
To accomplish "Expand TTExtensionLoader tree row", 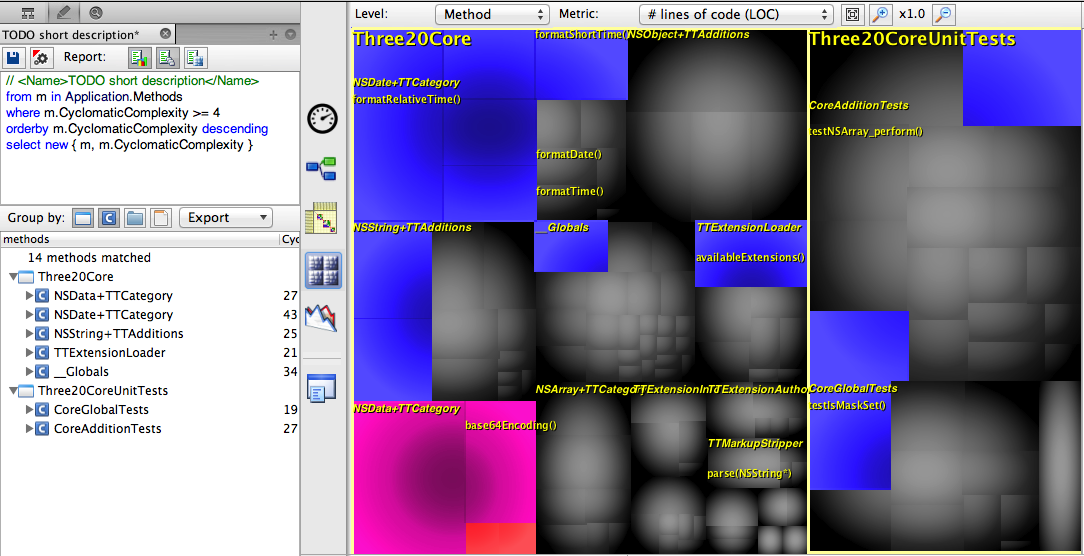I will pos(29,353).
